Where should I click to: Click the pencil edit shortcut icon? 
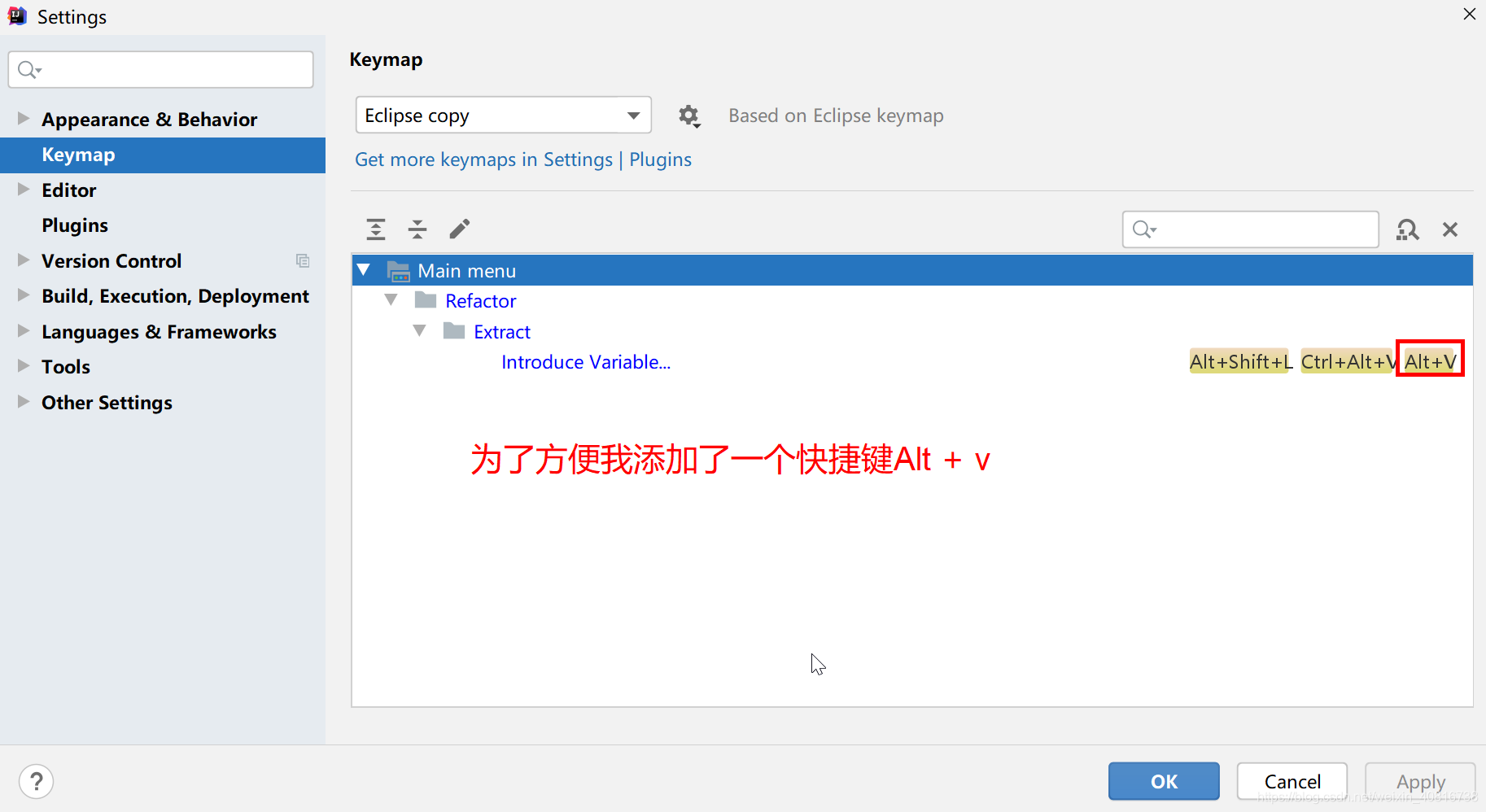(460, 229)
